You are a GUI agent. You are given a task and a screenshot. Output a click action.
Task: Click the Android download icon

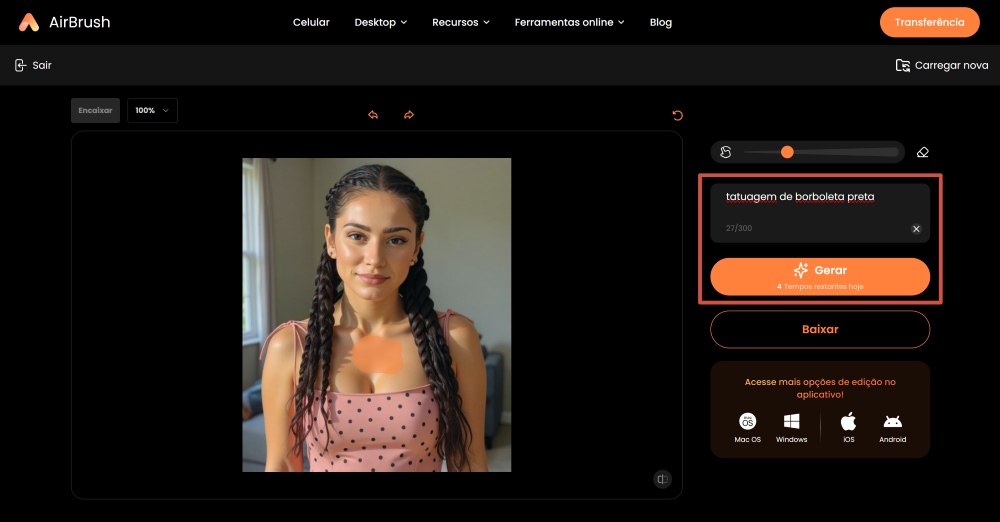point(892,422)
